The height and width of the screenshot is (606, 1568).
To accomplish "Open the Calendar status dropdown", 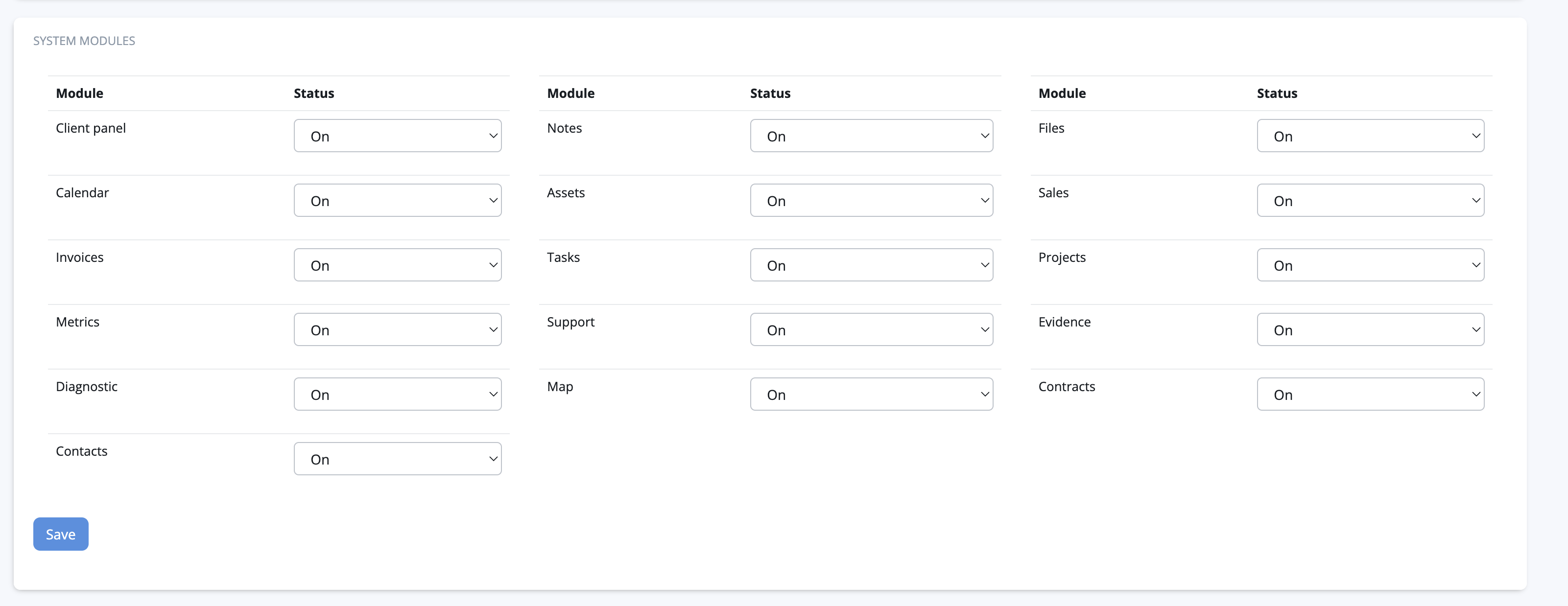I will pos(398,200).
